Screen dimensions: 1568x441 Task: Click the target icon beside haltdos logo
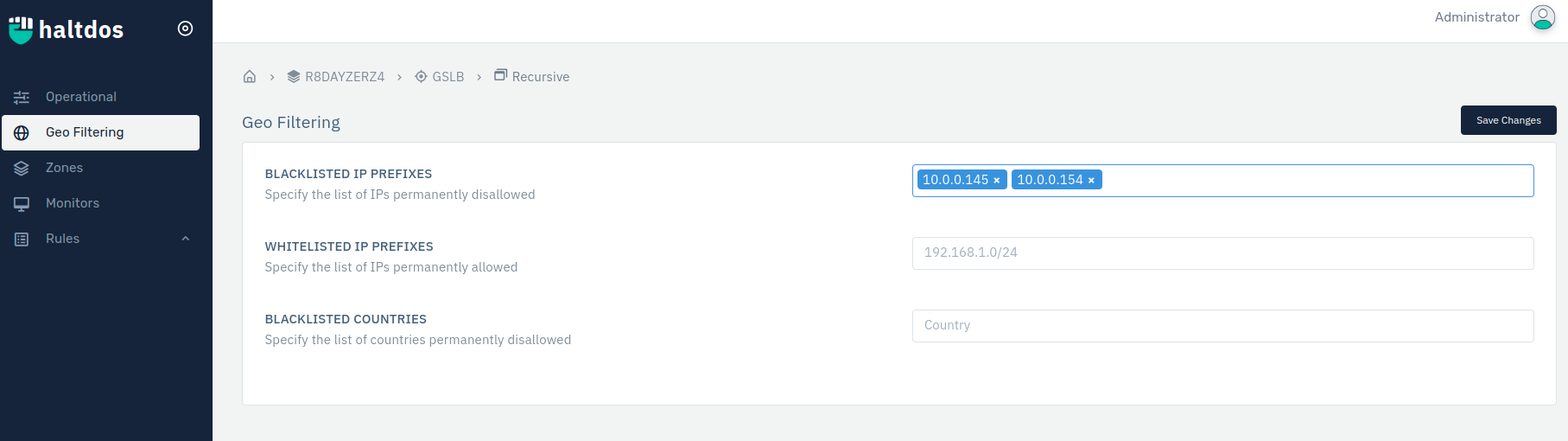tap(185, 29)
